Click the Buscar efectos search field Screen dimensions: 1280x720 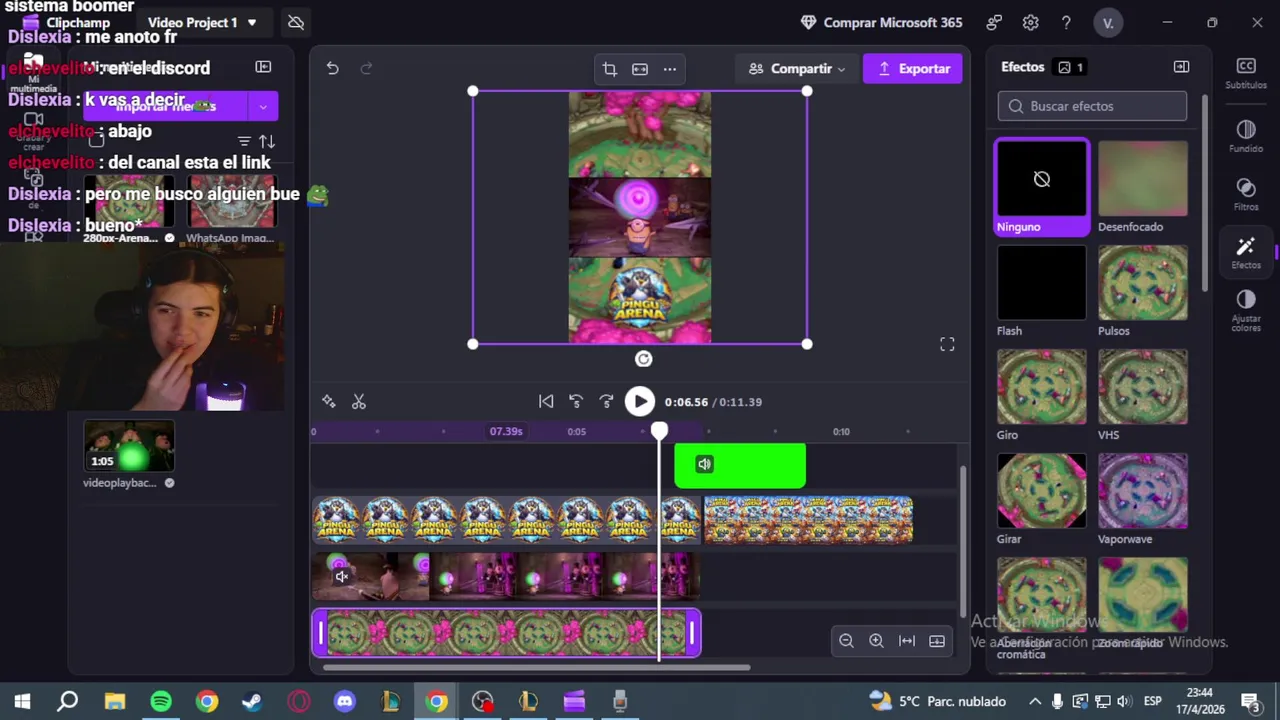coord(1092,106)
